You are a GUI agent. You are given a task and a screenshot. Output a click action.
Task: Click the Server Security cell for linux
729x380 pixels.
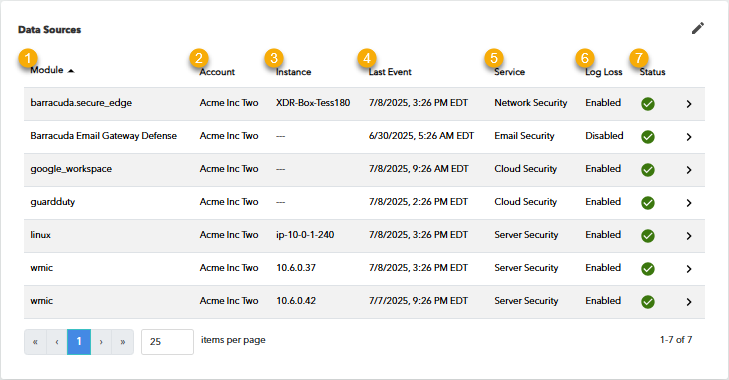click(526, 235)
